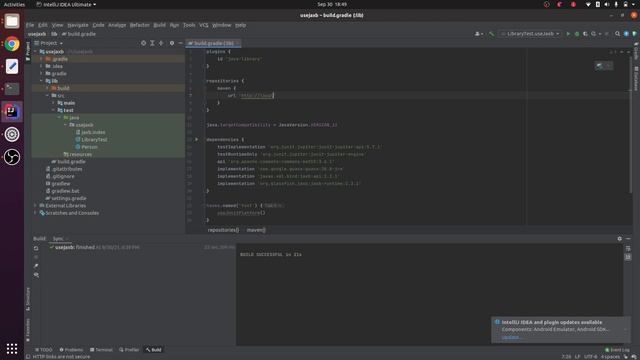Open the LibraryTest run configuration dropdown
This screenshot has height=360, width=640.
click(x=530, y=34)
